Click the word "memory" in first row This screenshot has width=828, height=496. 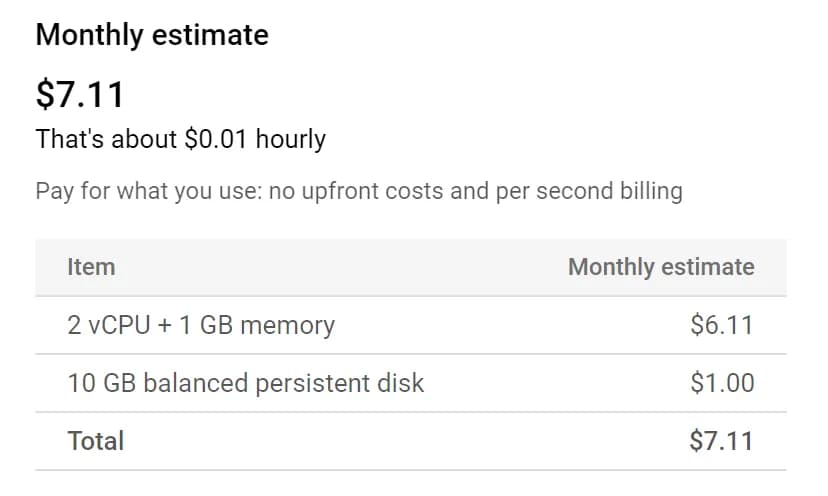287,325
